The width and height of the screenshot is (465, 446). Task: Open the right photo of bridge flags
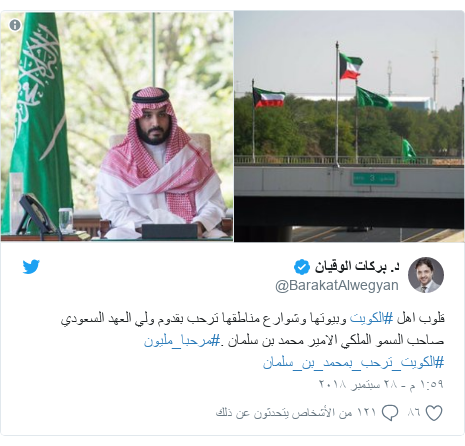coord(349,127)
